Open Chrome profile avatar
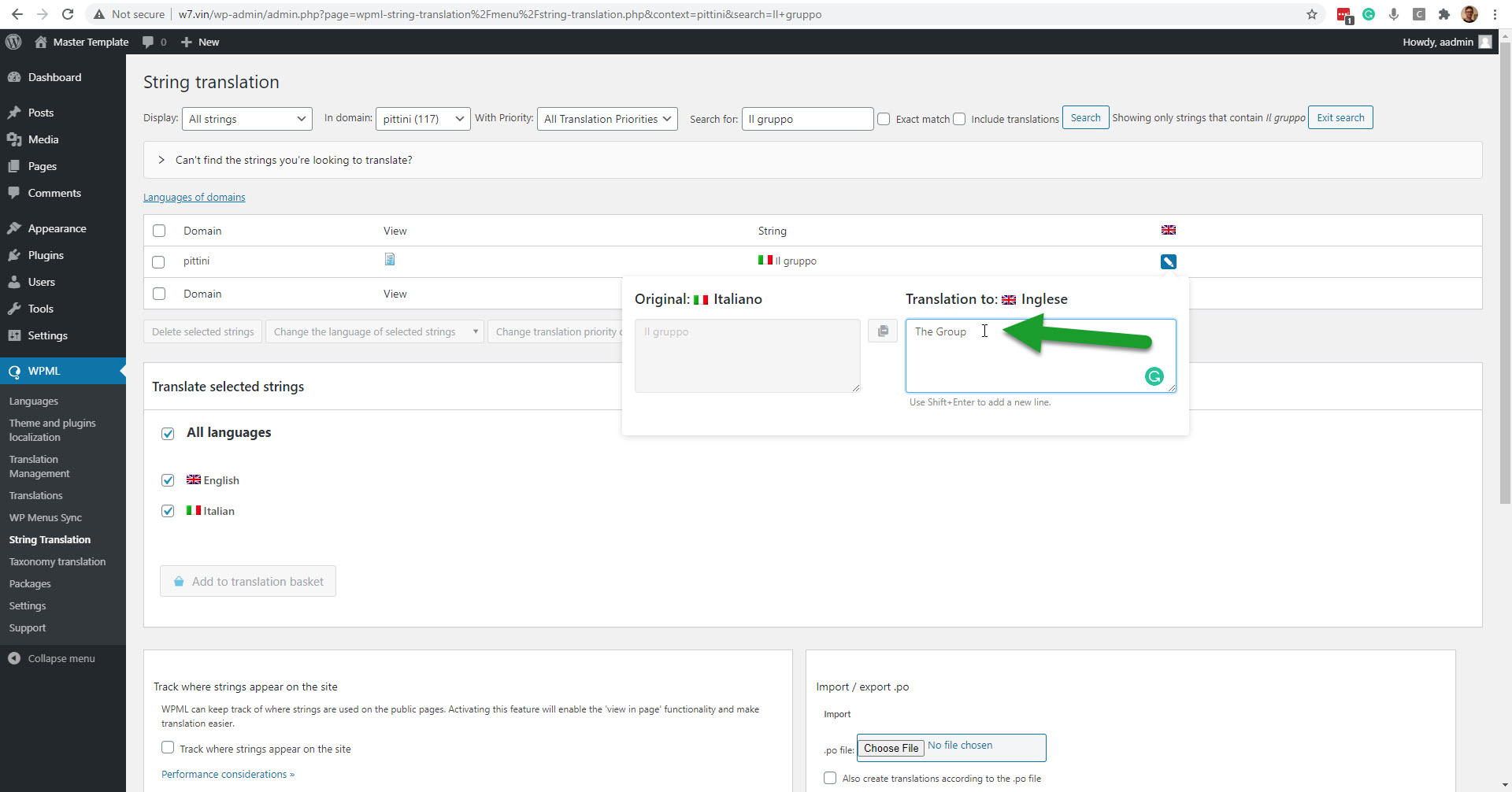The height and width of the screenshot is (792, 1512). [x=1469, y=14]
